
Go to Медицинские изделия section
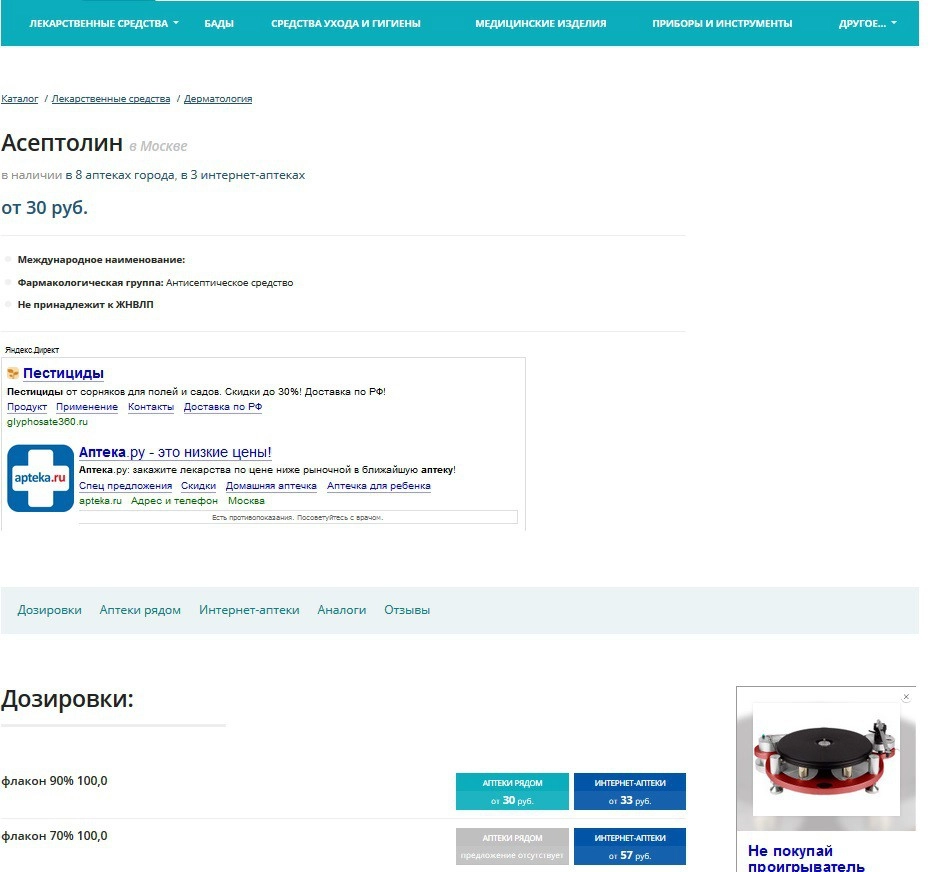[x=540, y=23]
